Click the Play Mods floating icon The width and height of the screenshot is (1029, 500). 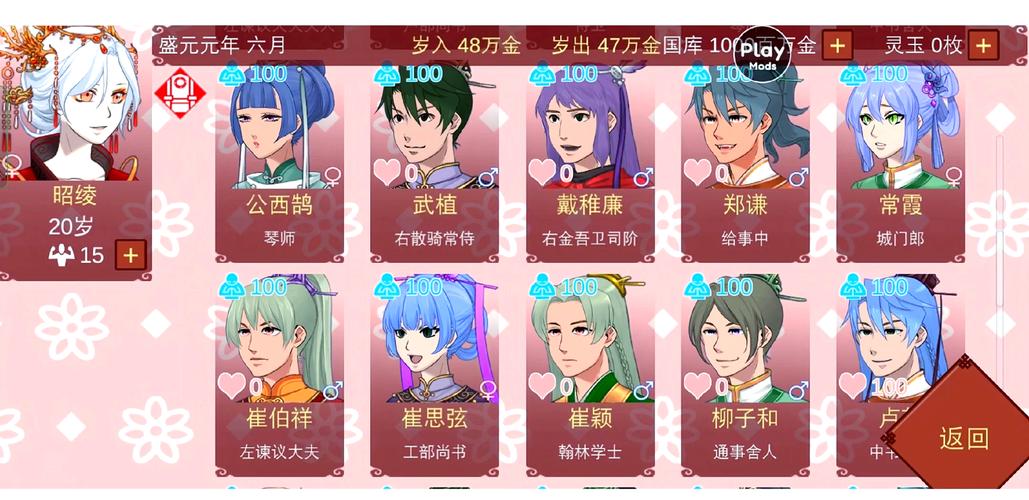(x=763, y=54)
